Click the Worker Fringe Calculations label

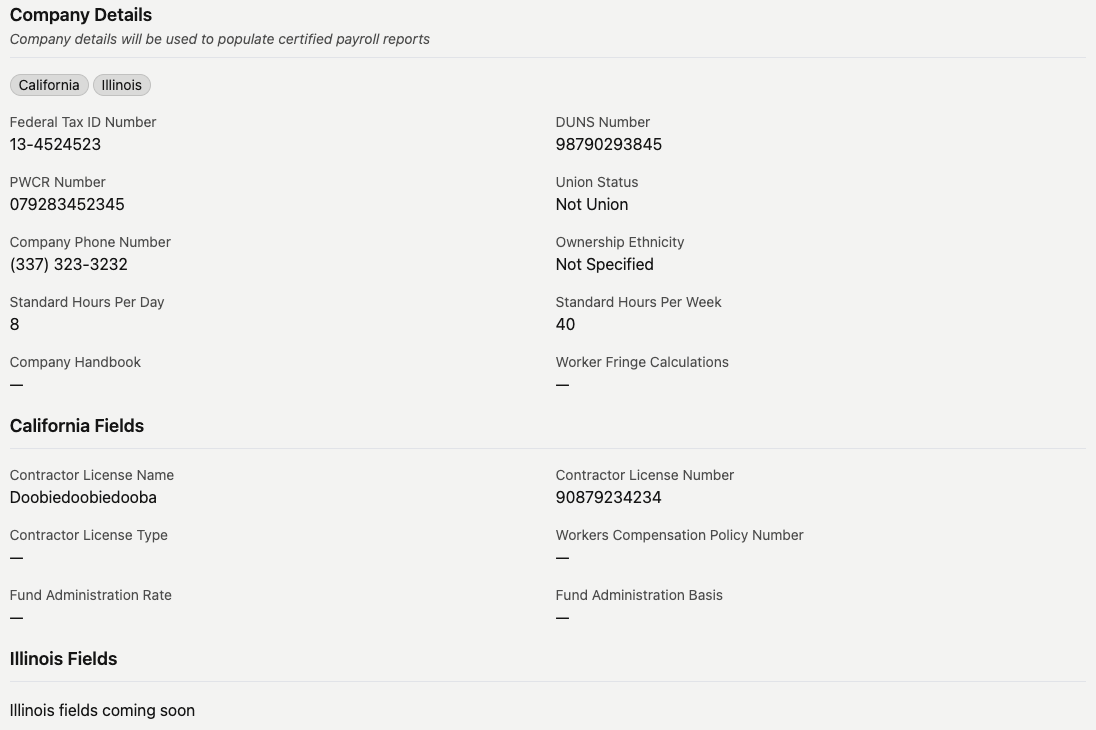click(x=641, y=362)
